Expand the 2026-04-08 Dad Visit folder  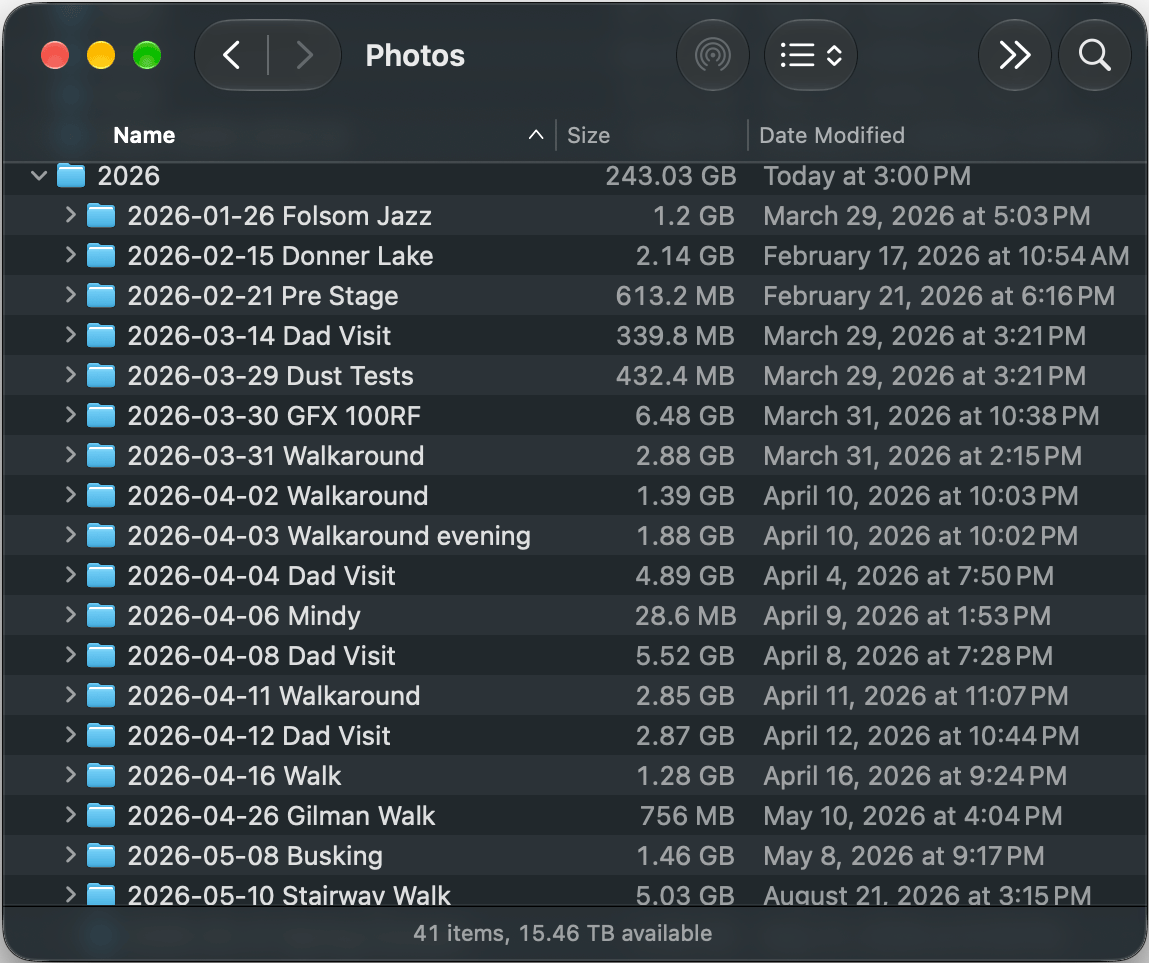[x=70, y=655]
